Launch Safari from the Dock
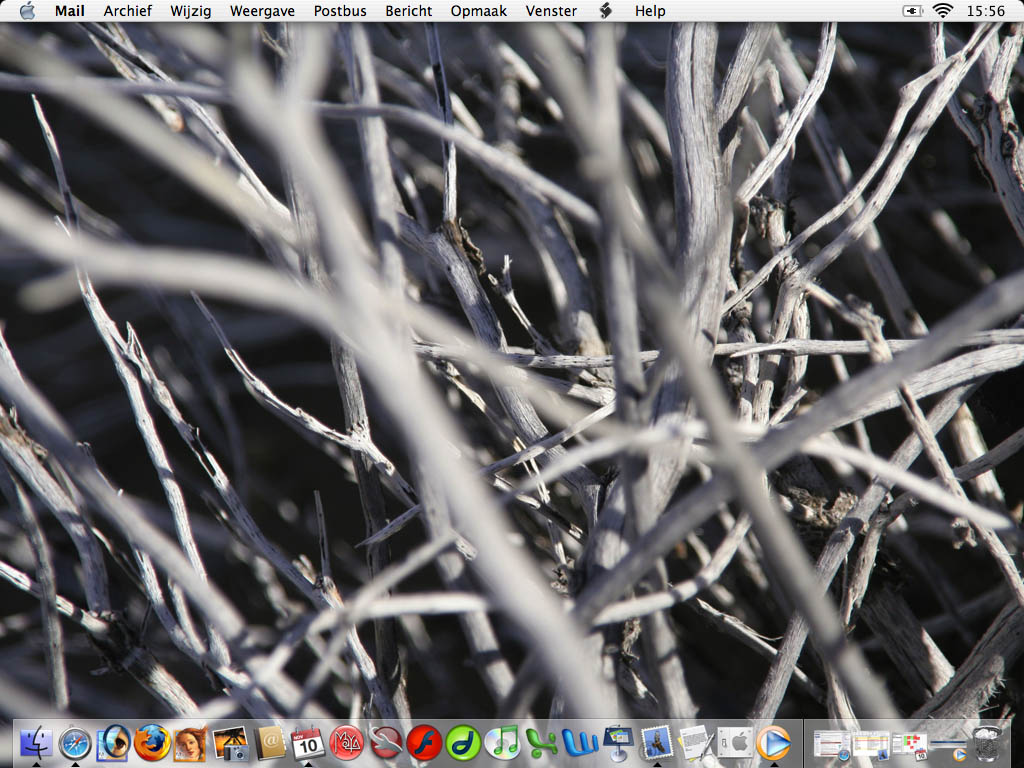The height and width of the screenshot is (768, 1024). coord(75,743)
